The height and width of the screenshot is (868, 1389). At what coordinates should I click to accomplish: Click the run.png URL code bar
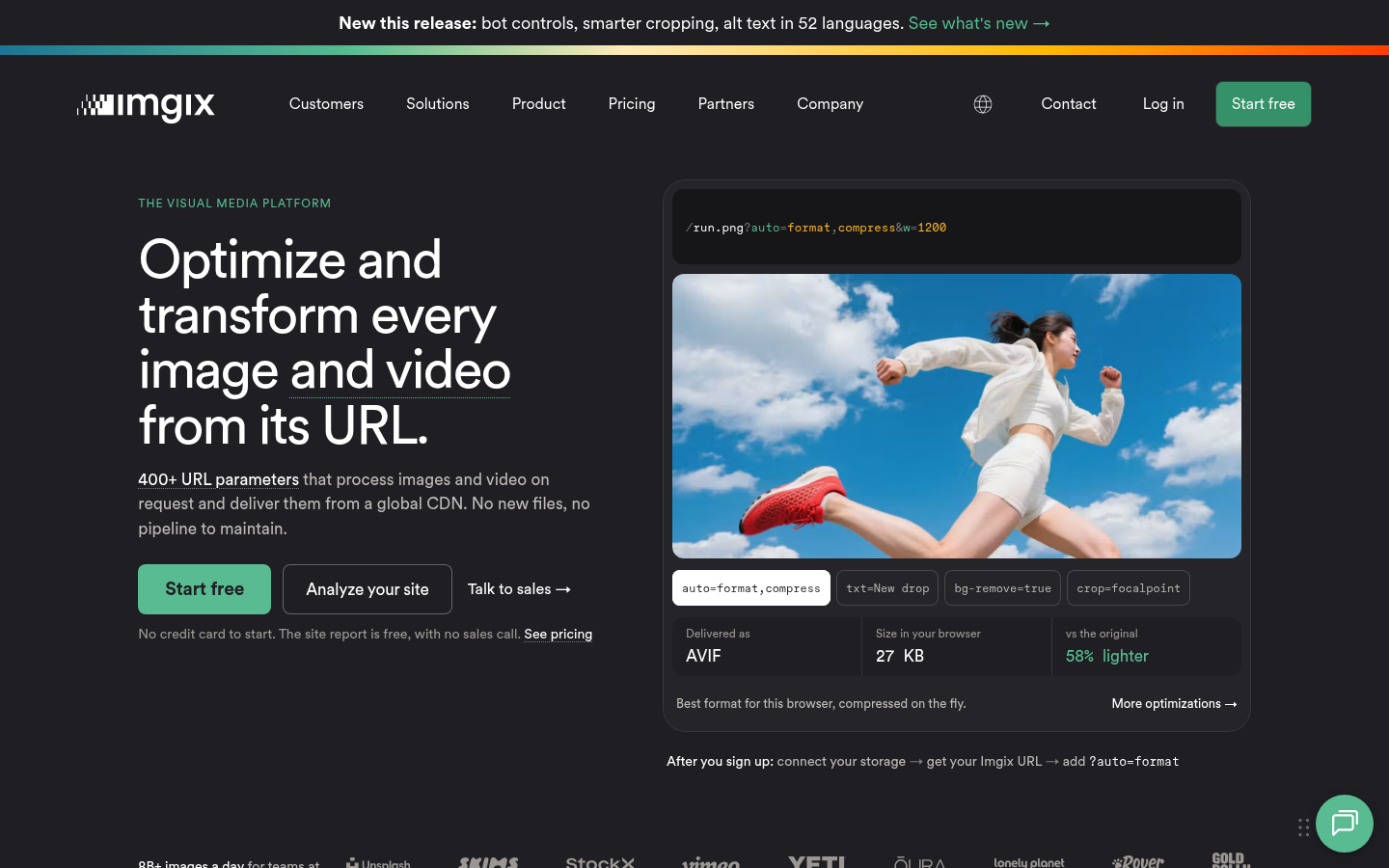[957, 227]
